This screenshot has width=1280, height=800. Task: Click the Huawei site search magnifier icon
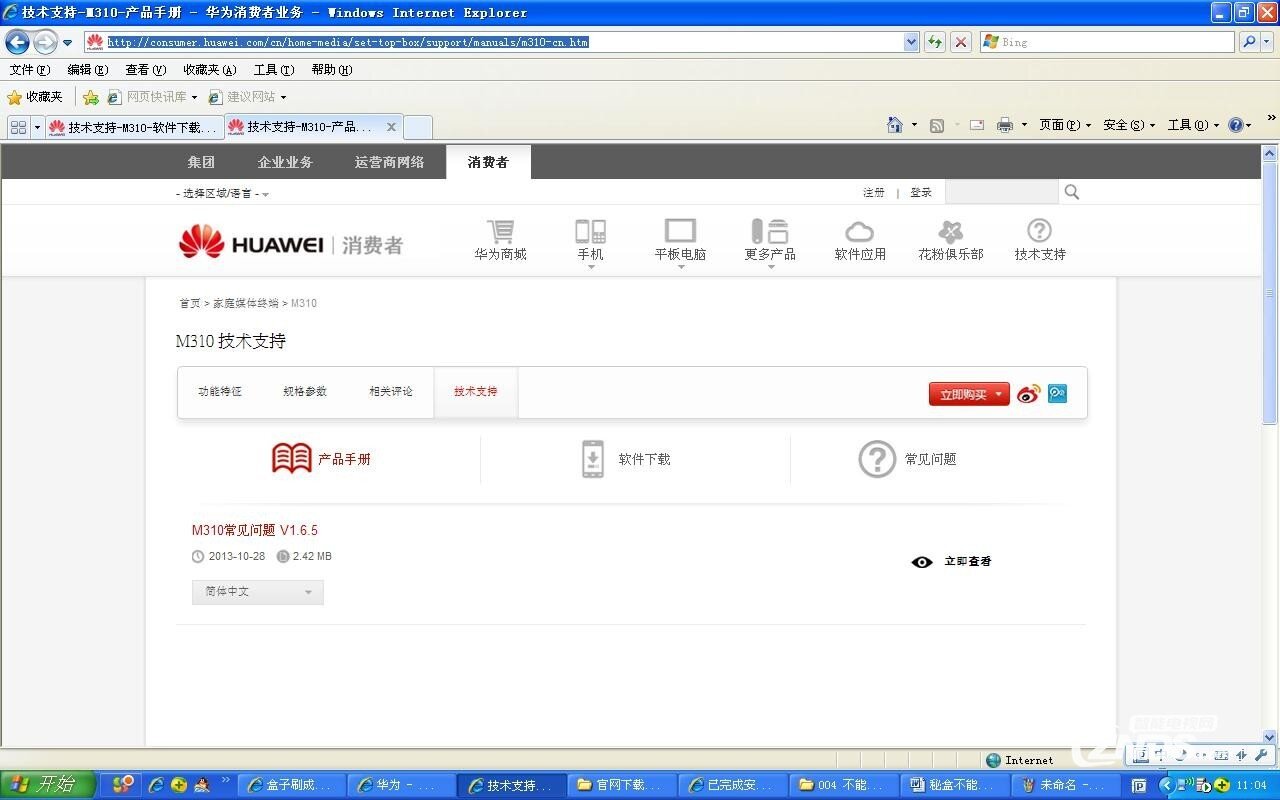[1072, 192]
